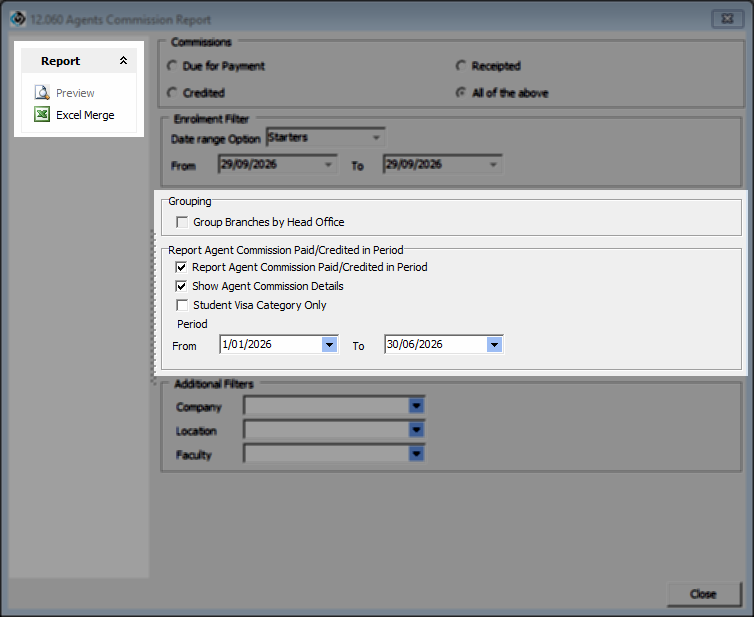
Task: Close the dialog with title bar X
Action: point(728,19)
